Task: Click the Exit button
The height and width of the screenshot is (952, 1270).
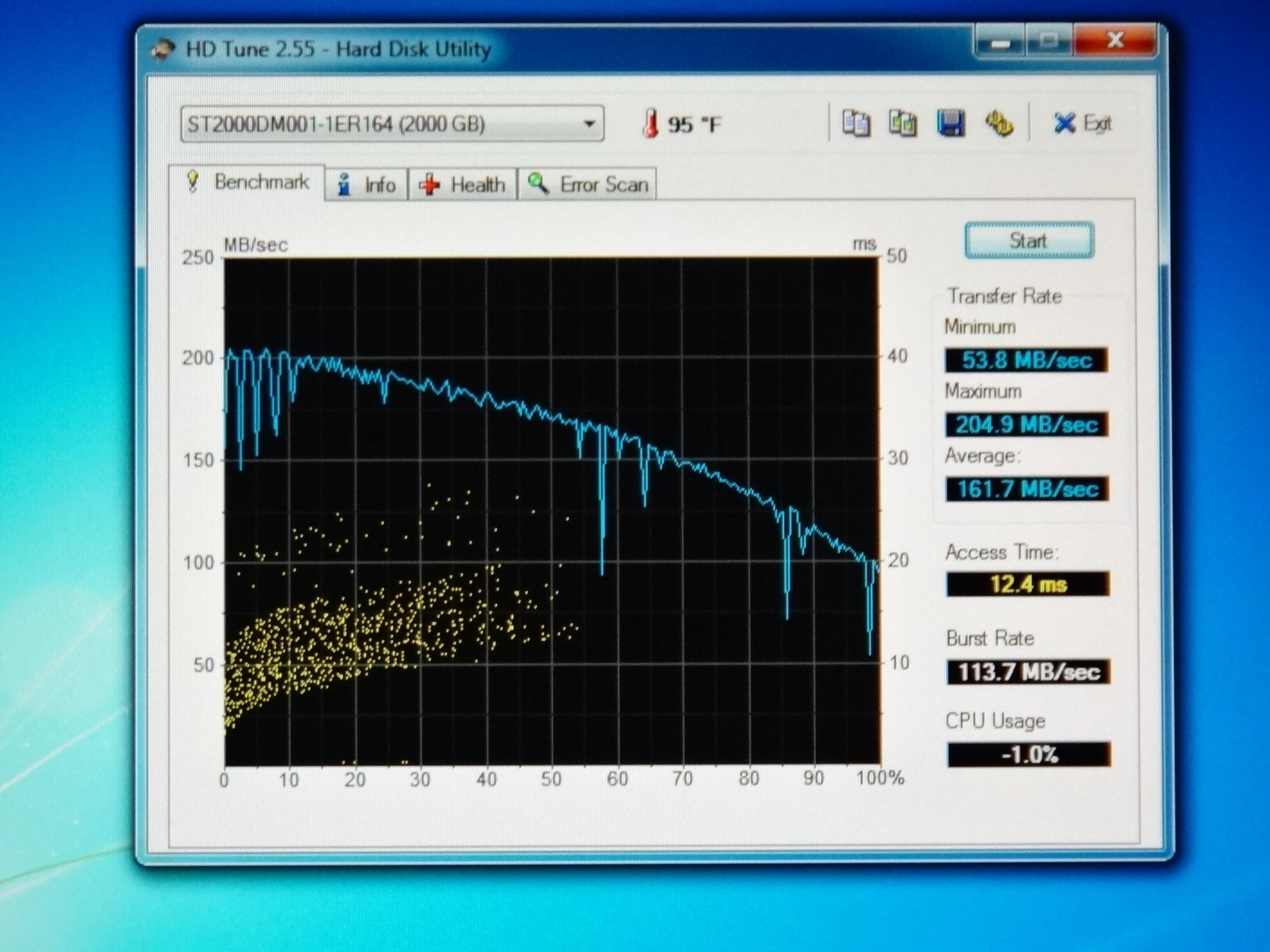Action: [x=1082, y=123]
